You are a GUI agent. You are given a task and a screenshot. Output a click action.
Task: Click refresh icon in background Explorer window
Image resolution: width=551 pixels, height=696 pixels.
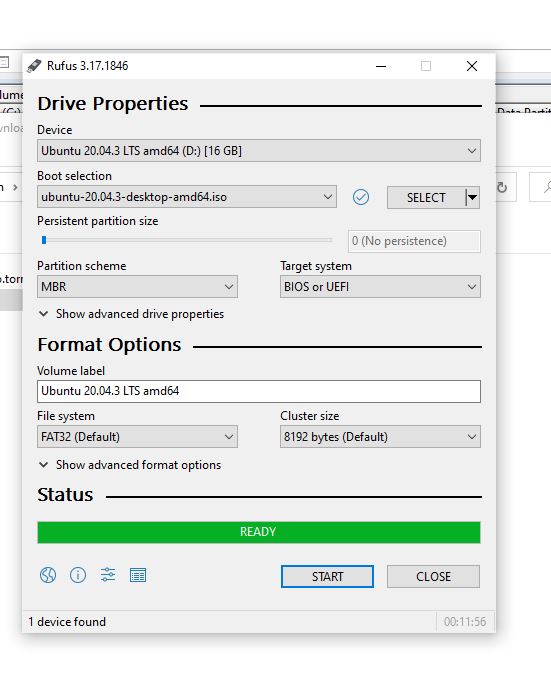click(x=502, y=187)
